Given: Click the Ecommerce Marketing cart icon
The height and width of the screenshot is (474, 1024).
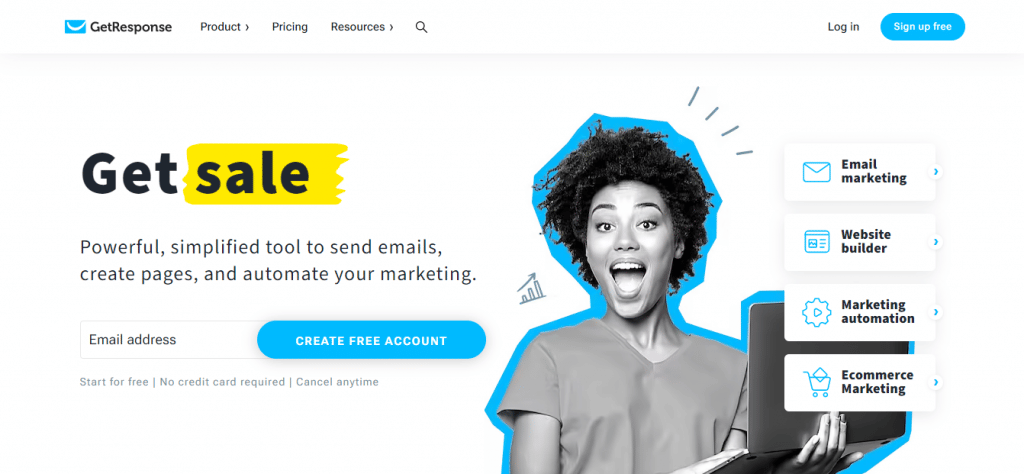Looking at the screenshot, I should [816, 383].
